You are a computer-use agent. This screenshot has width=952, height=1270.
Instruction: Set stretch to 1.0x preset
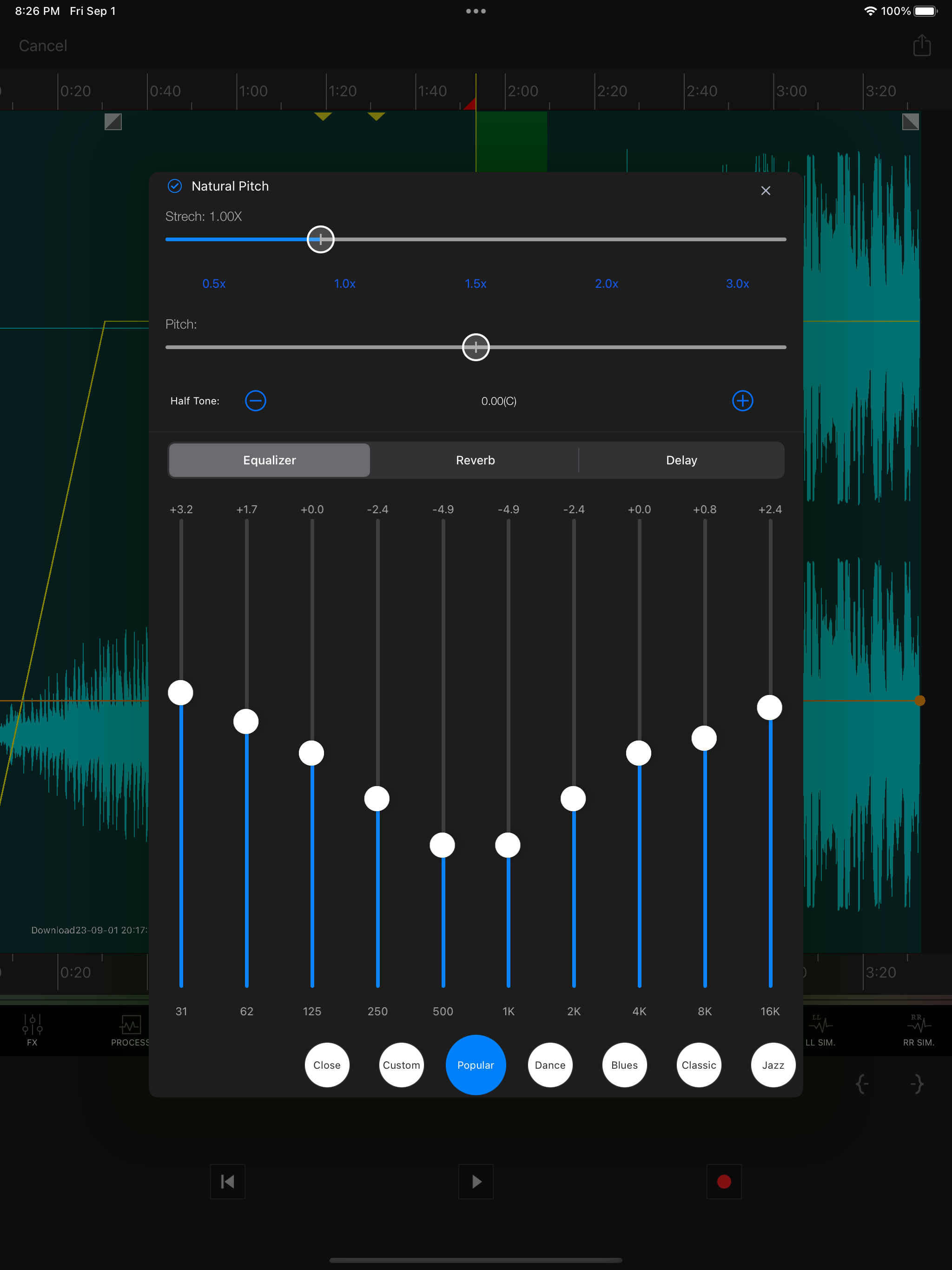pyautogui.click(x=344, y=284)
